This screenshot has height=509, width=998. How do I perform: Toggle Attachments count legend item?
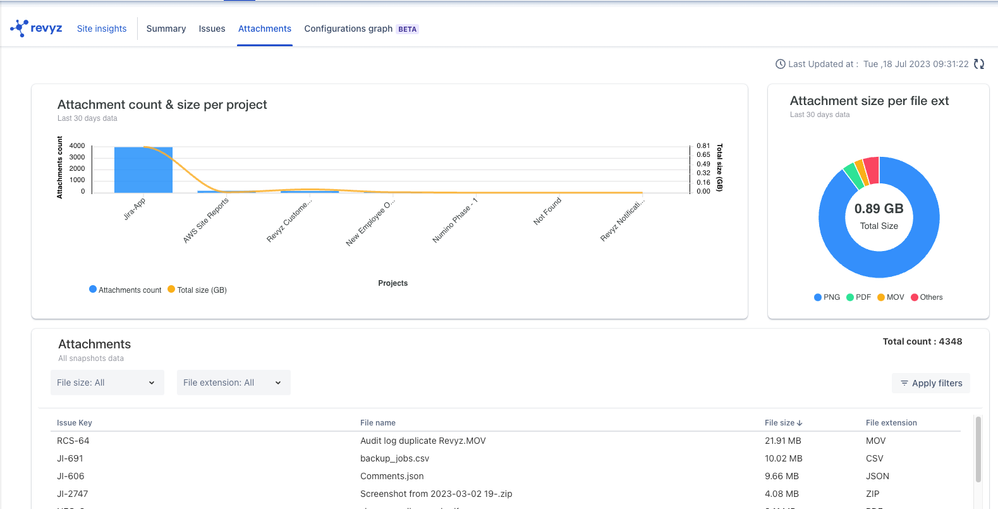[x=125, y=289]
